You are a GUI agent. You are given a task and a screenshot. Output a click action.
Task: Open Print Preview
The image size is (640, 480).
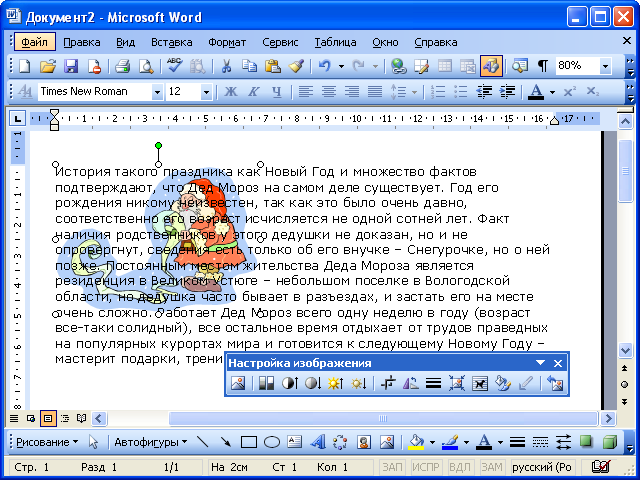[x=145, y=66]
